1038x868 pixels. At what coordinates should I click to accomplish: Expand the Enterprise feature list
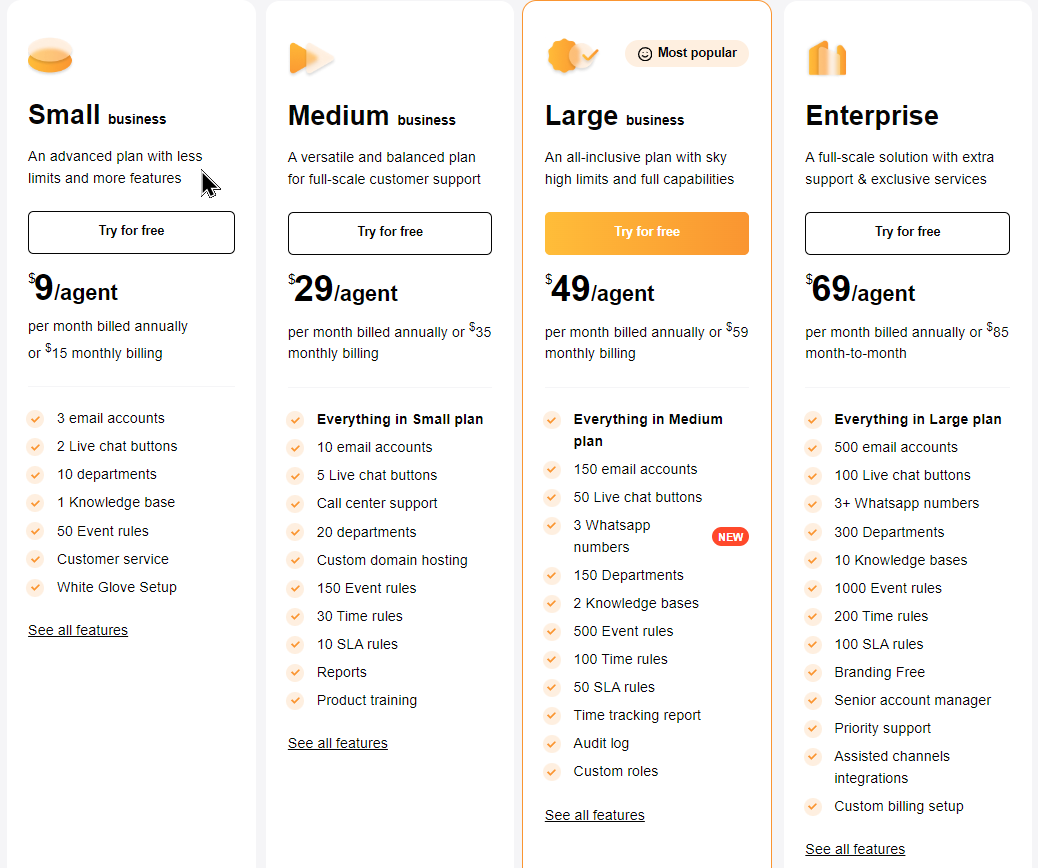854,849
